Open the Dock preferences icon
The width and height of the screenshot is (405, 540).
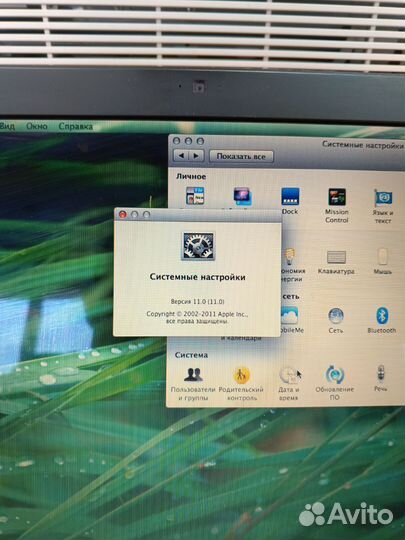point(290,197)
